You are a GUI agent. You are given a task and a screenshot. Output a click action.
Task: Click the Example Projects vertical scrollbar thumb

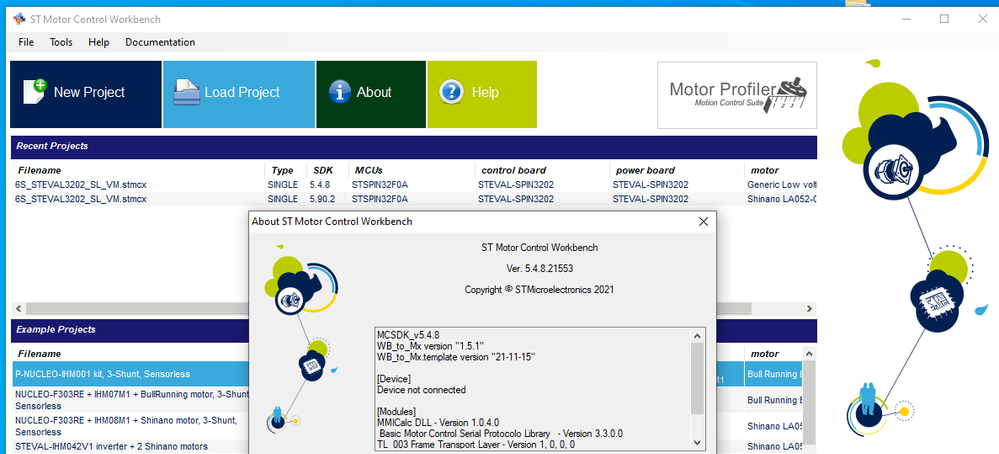[810, 402]
